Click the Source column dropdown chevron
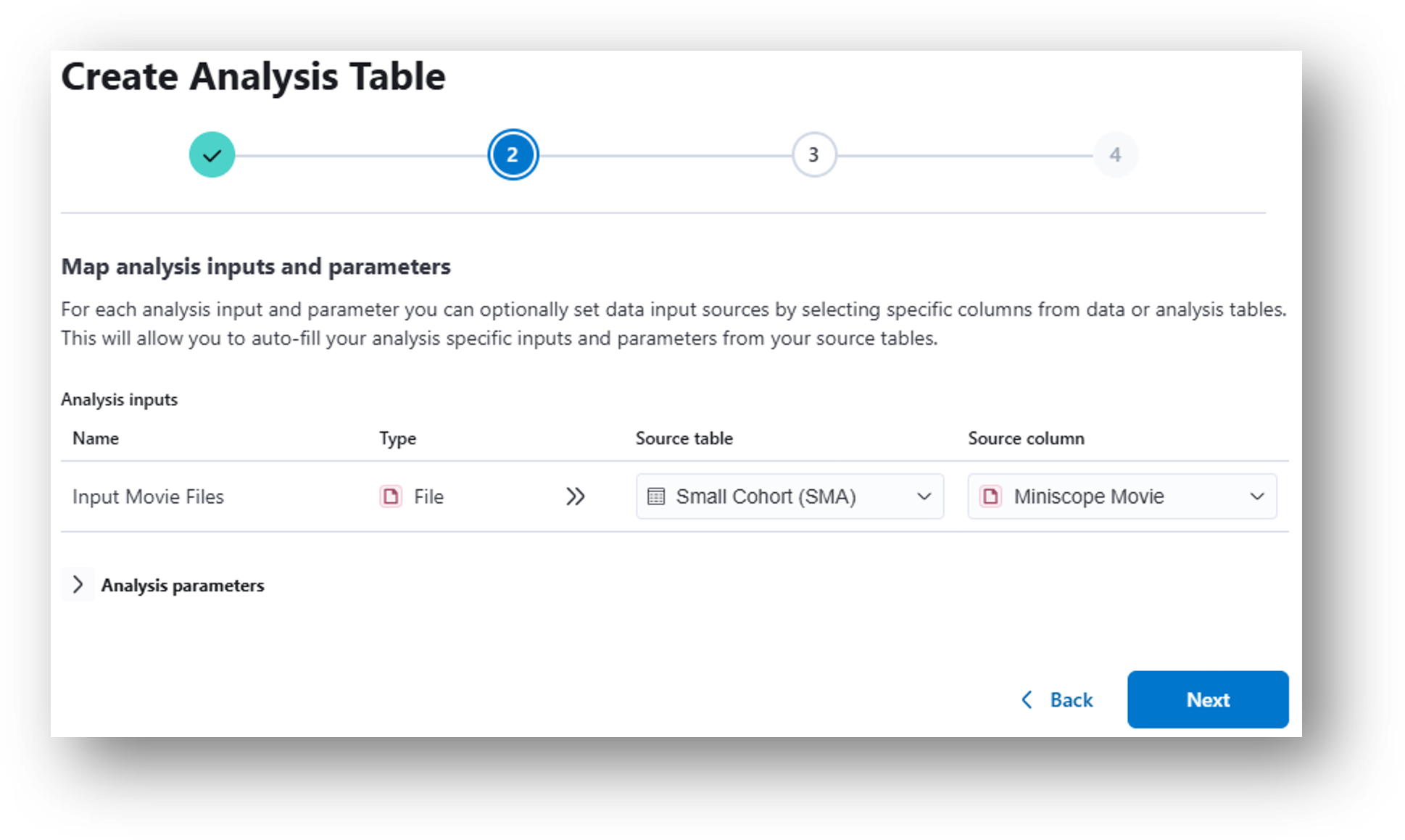This screenshot has height=840, width=1405. point(1256,496)
